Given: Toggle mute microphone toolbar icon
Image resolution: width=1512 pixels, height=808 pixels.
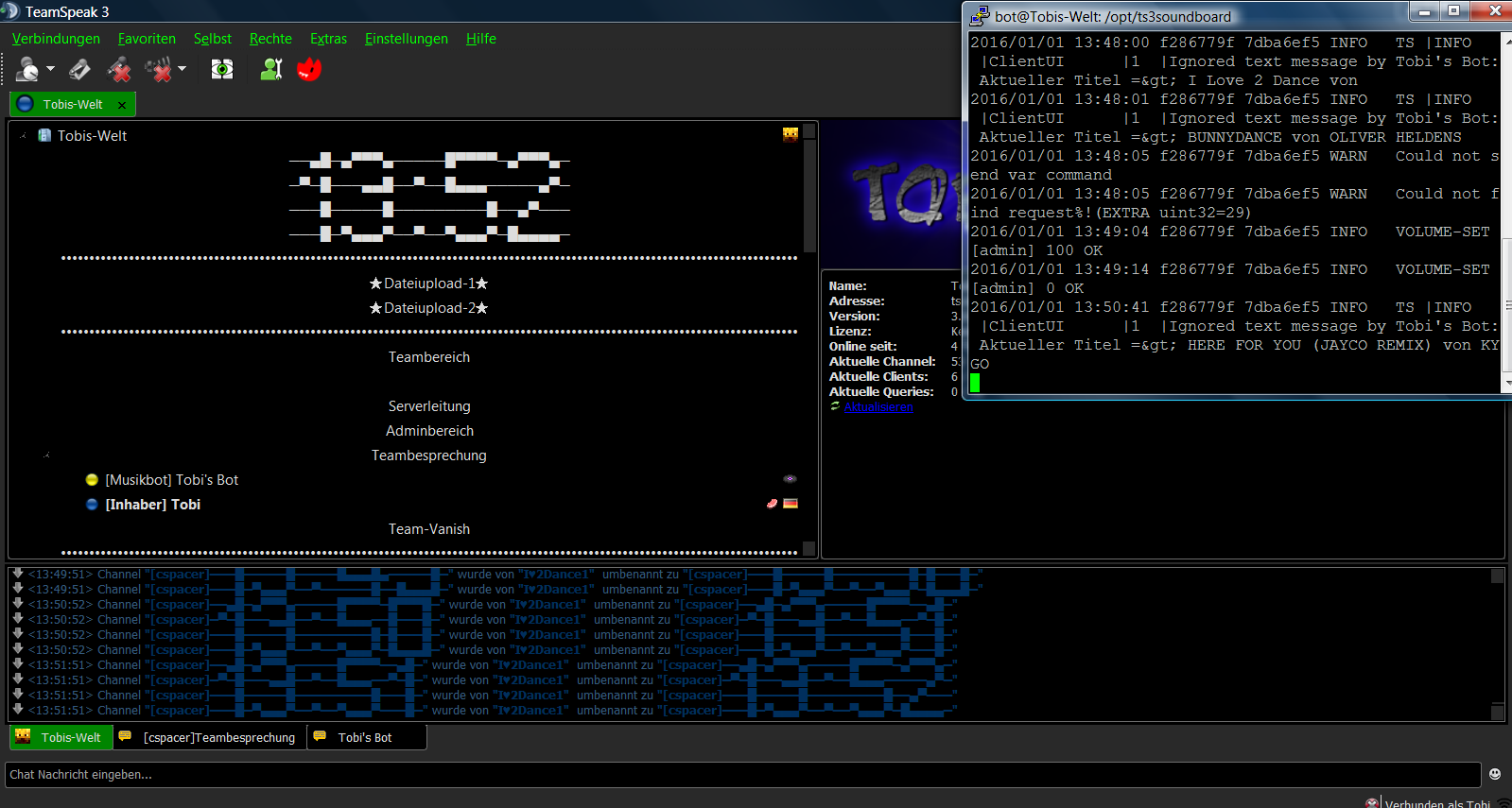Looking at the screenshot, I should click(x=119, y=69).
